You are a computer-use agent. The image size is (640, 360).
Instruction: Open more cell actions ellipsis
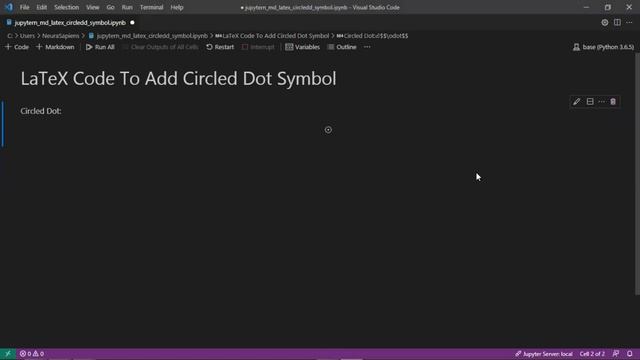602,102
